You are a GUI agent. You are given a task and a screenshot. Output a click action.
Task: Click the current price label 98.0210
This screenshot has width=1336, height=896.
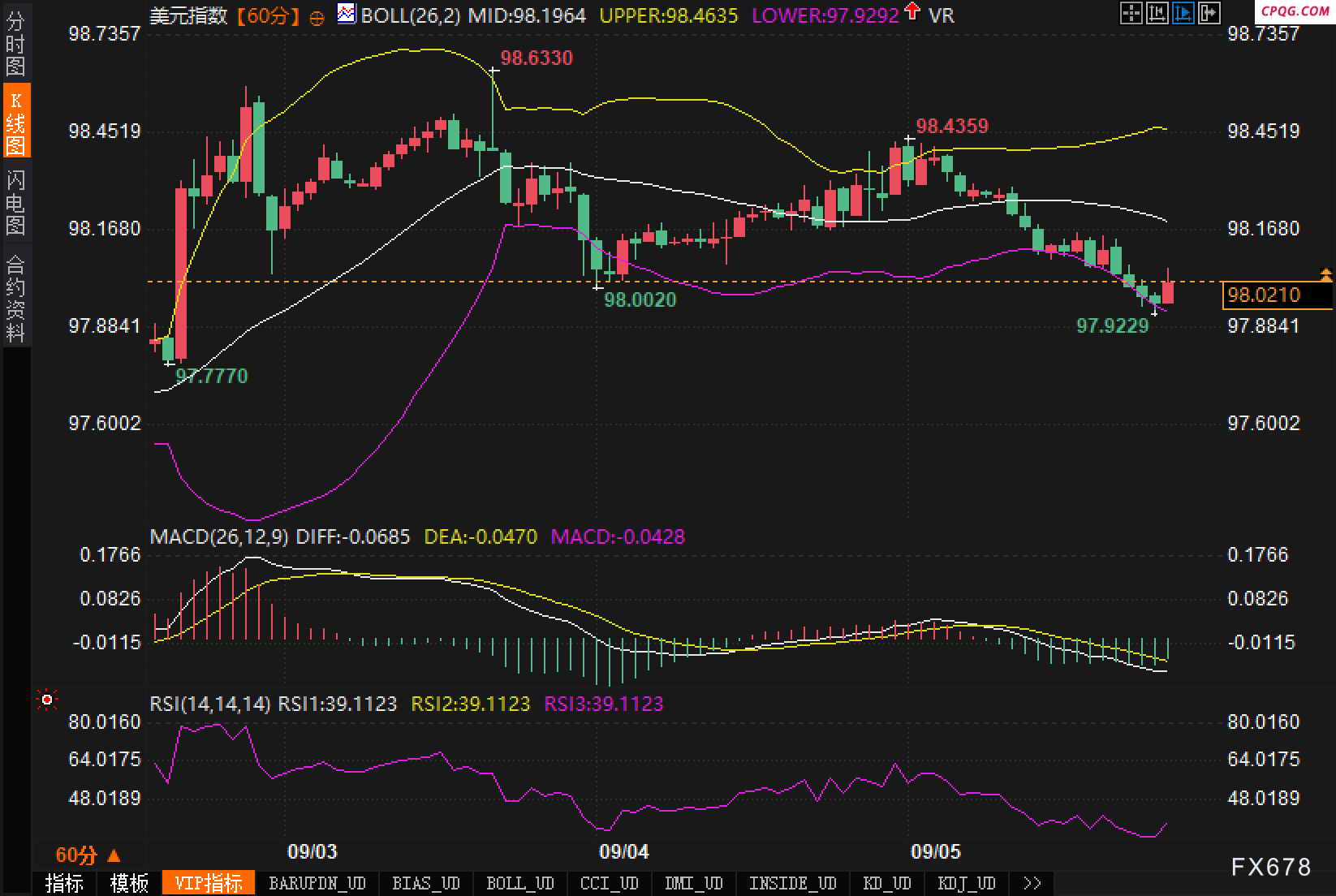click(1276, 295)
